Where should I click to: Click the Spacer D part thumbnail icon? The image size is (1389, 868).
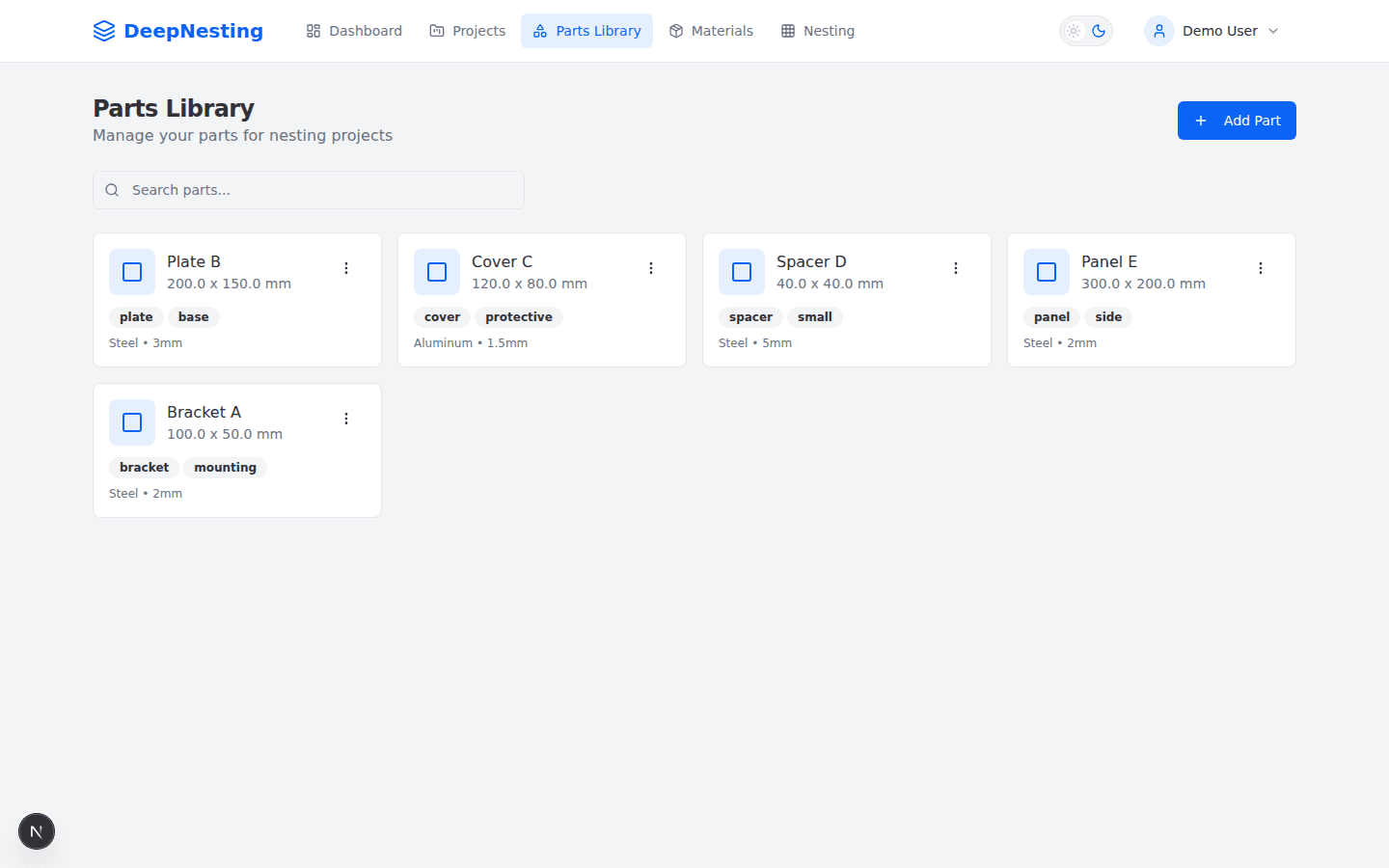click(742, 272)
